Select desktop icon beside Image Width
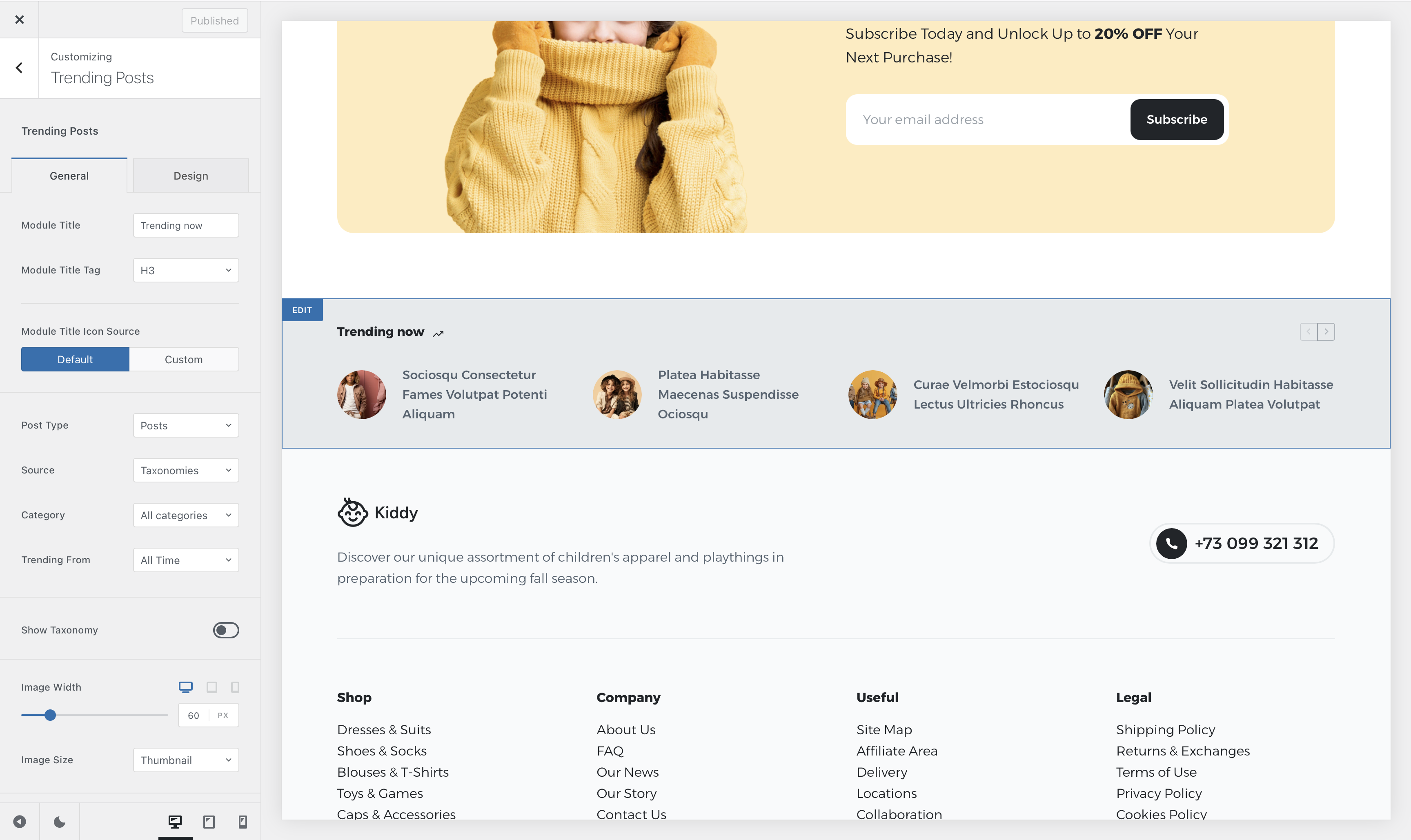 (186, 687)
